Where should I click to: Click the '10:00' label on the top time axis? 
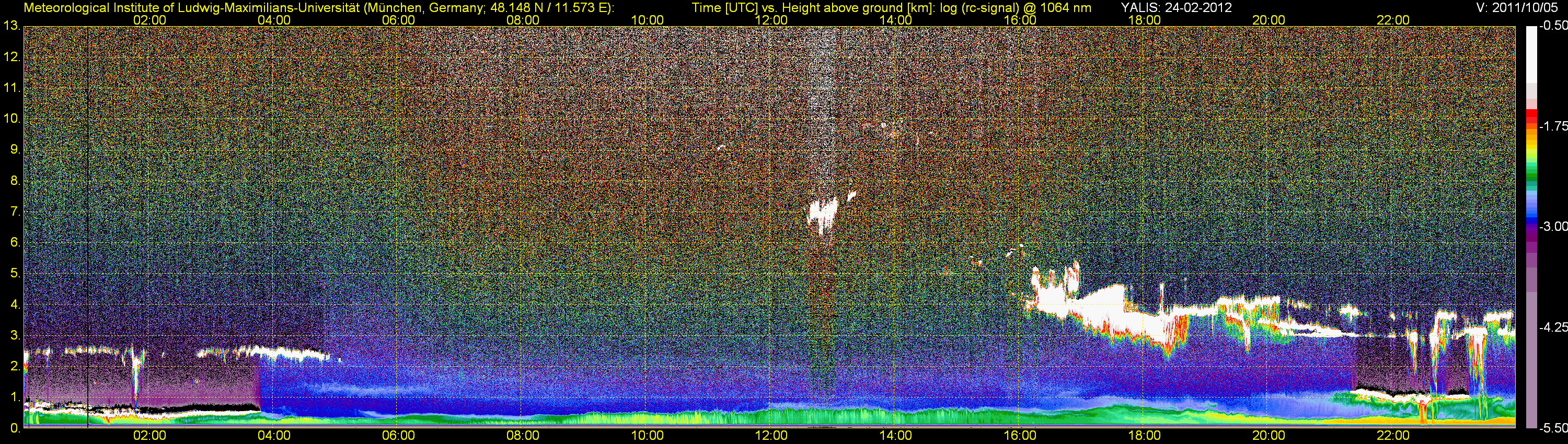point(647,20)
